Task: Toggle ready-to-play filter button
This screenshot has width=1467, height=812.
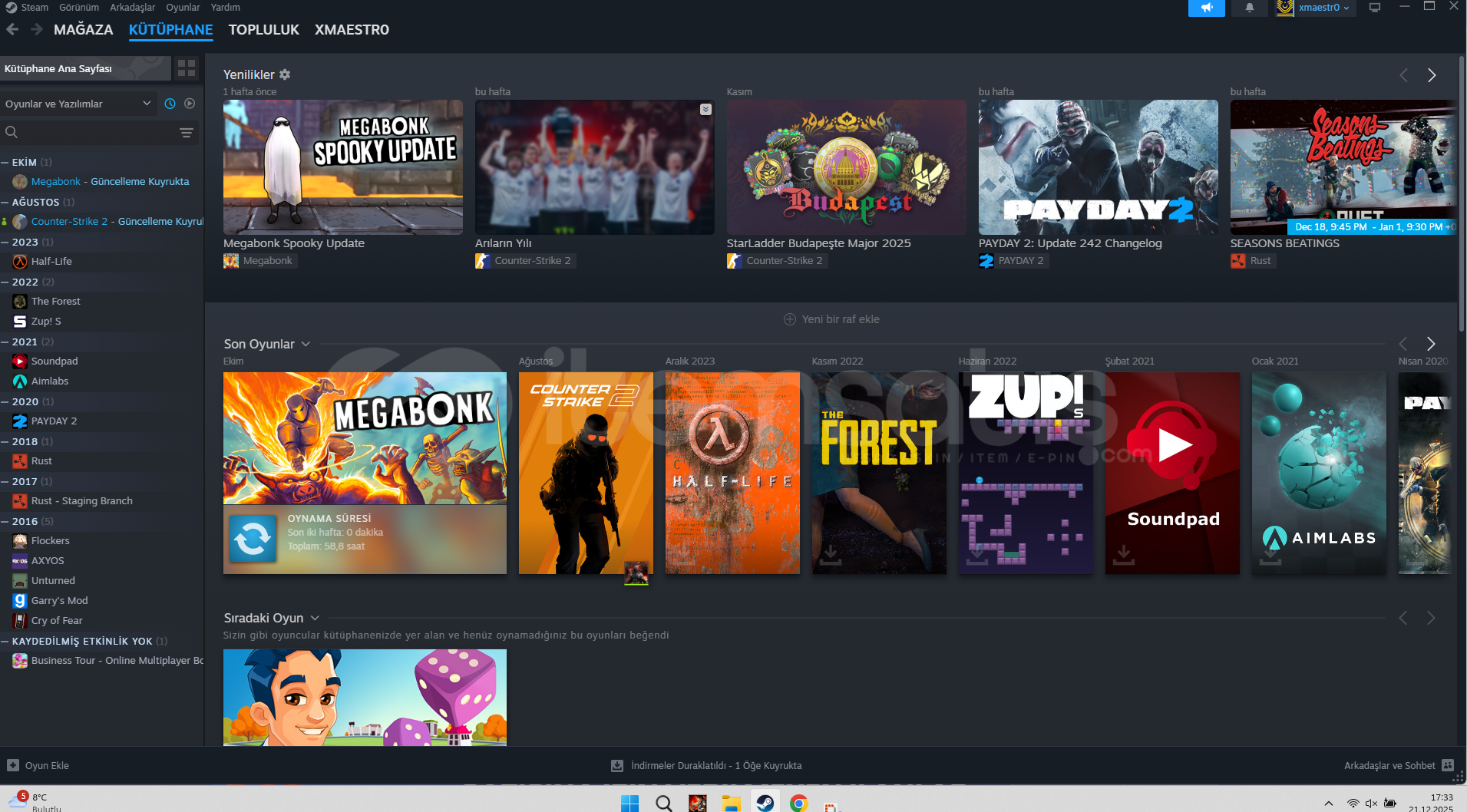Action: 190,104
